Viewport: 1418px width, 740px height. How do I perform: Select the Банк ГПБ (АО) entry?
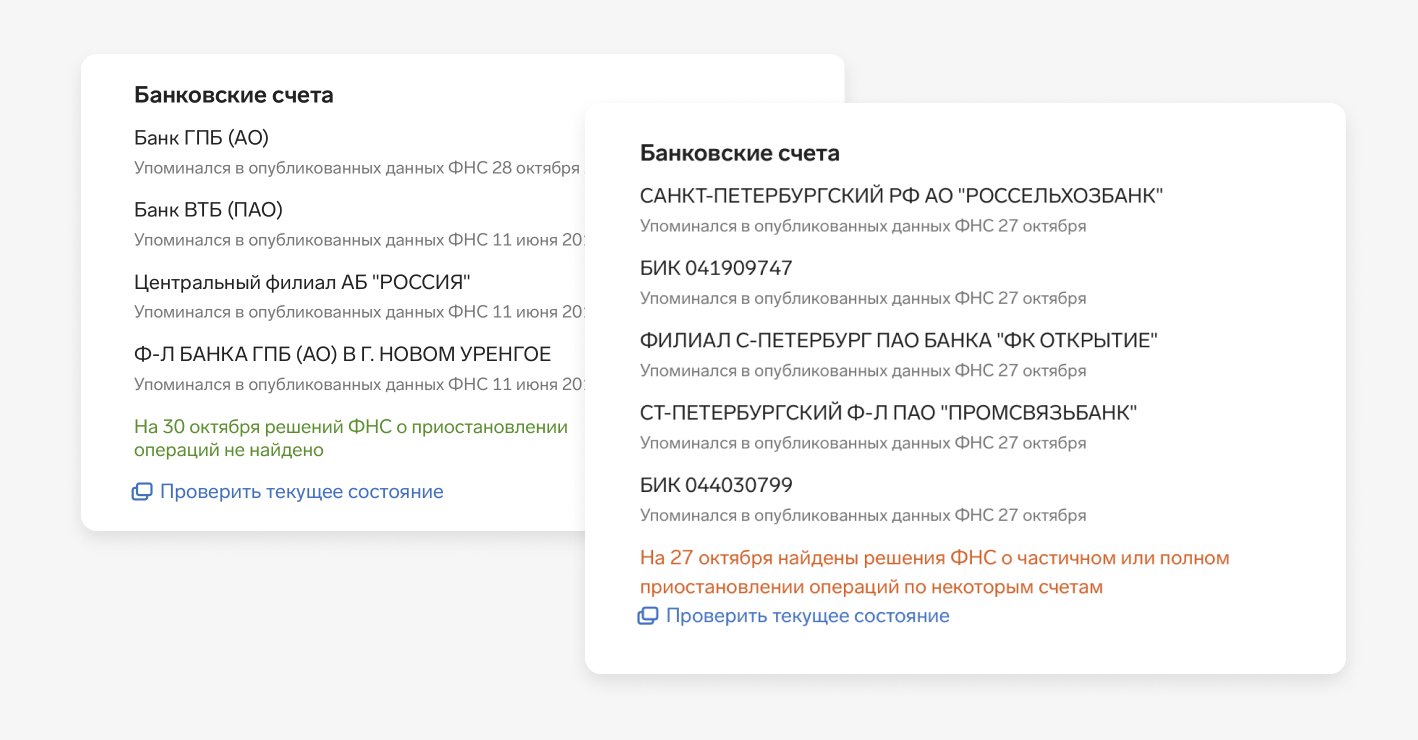coord(201,138)
